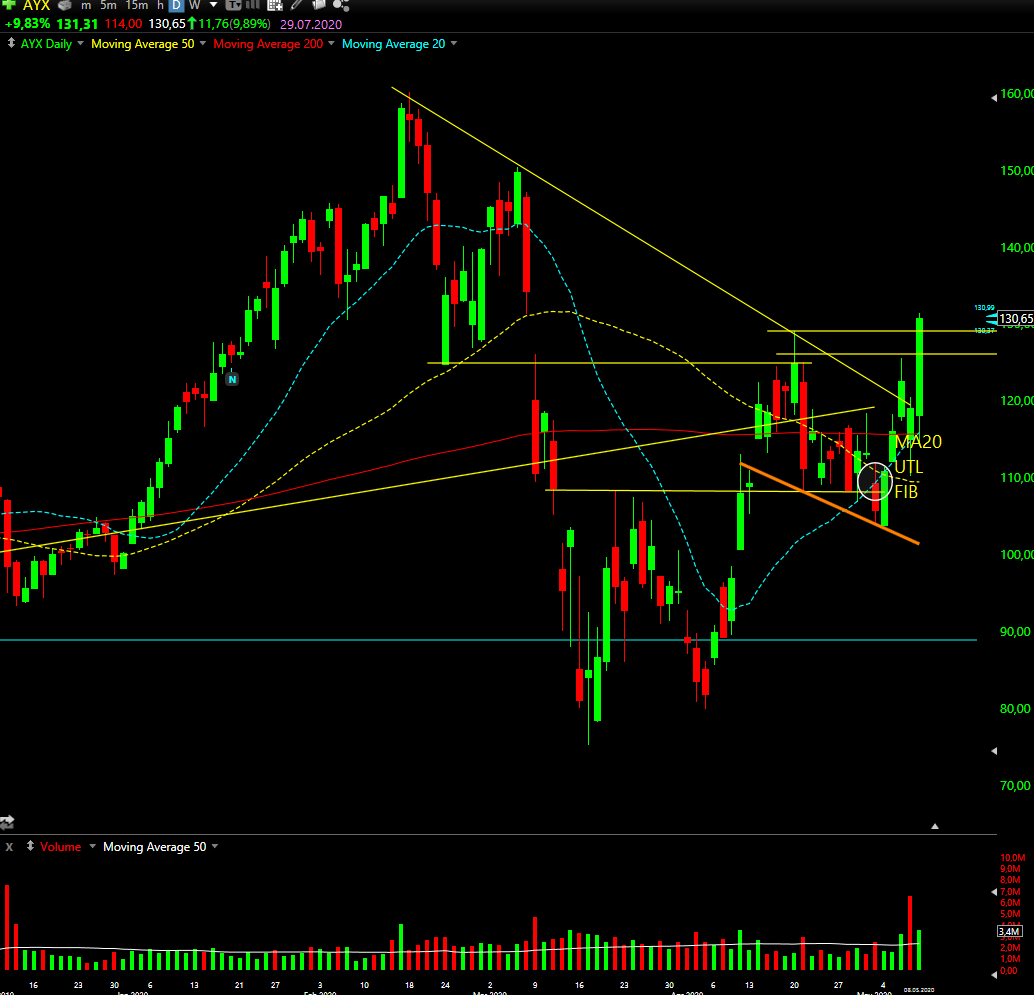
Task: Click the Moving Average 50 label in volume panel
Action: [154, 847]
